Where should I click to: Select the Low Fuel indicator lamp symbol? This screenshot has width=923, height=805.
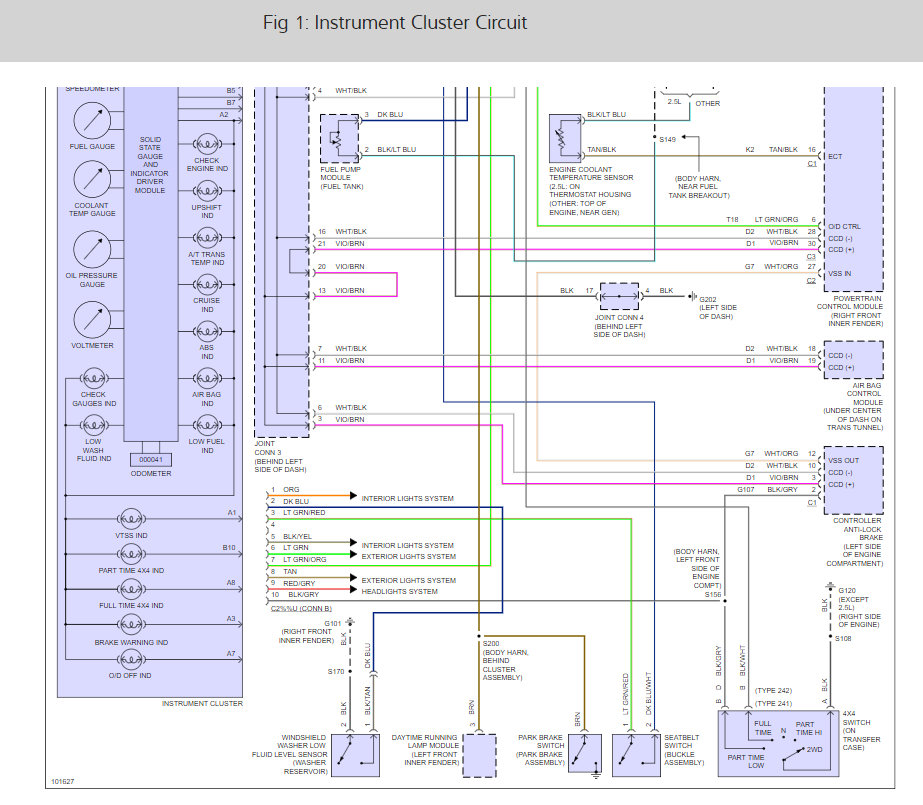coord(207,425)
